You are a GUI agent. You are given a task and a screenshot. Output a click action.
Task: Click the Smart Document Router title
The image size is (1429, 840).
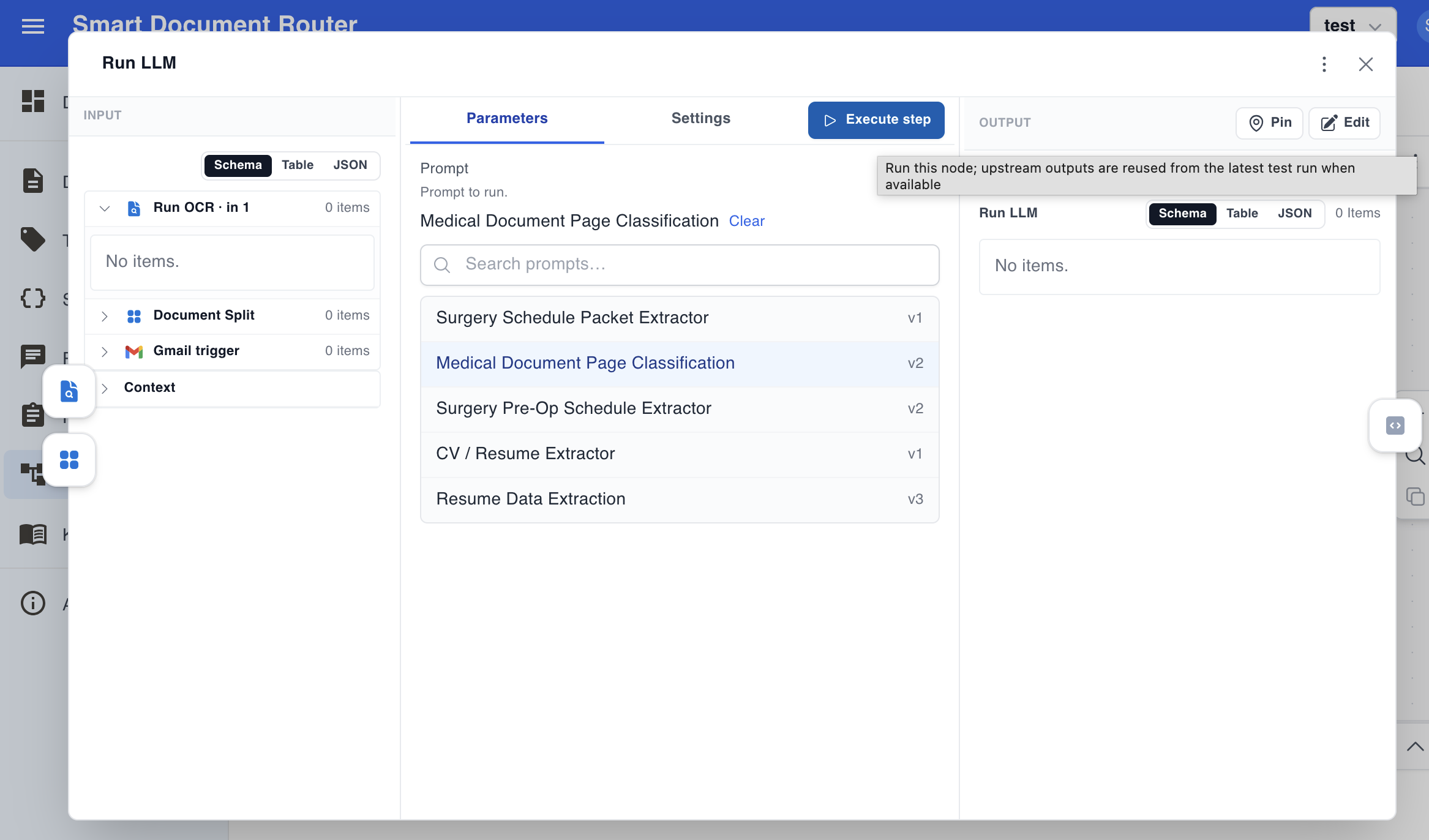[215, 24]
